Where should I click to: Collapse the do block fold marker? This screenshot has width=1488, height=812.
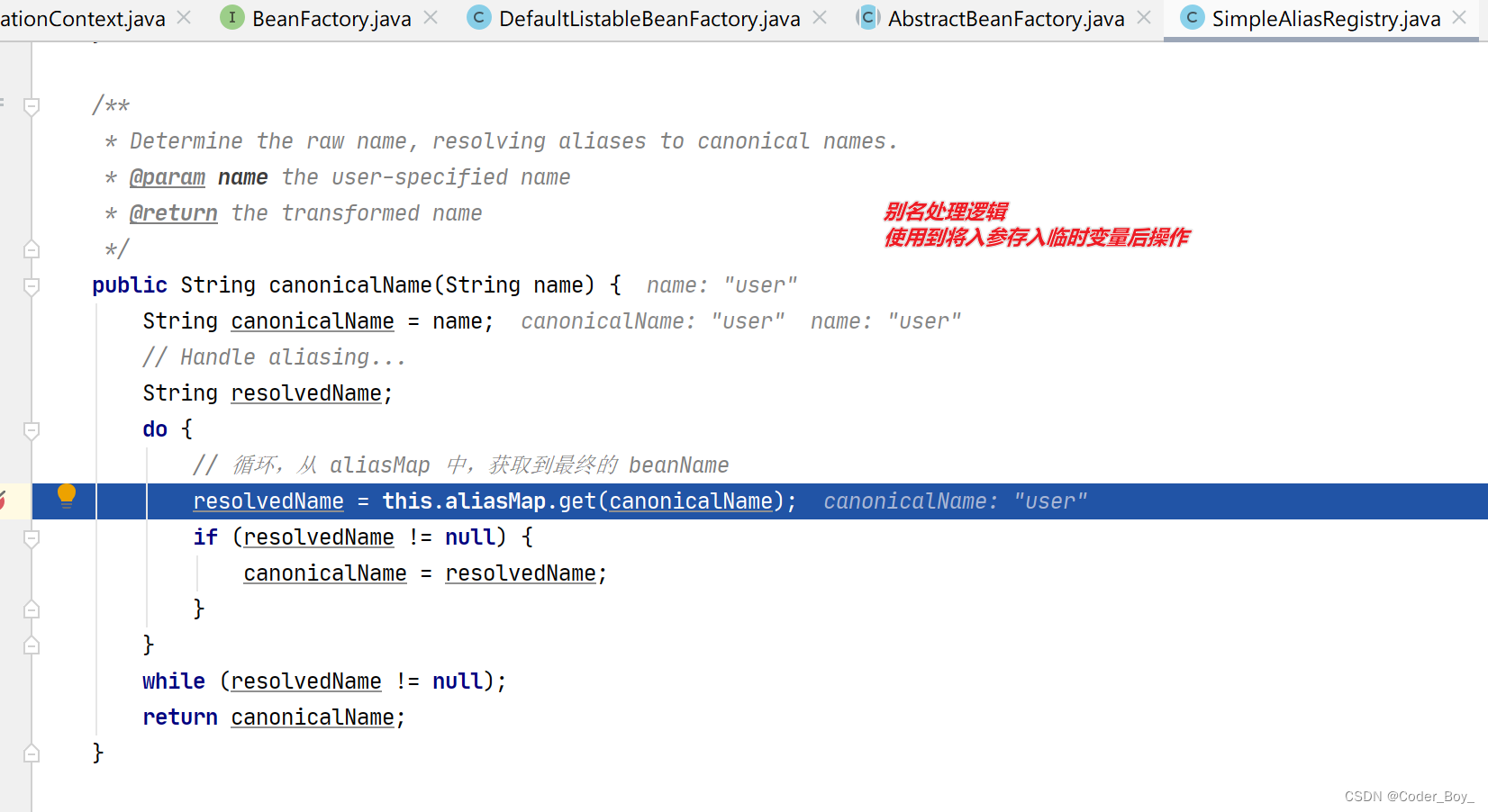[32, 430]
